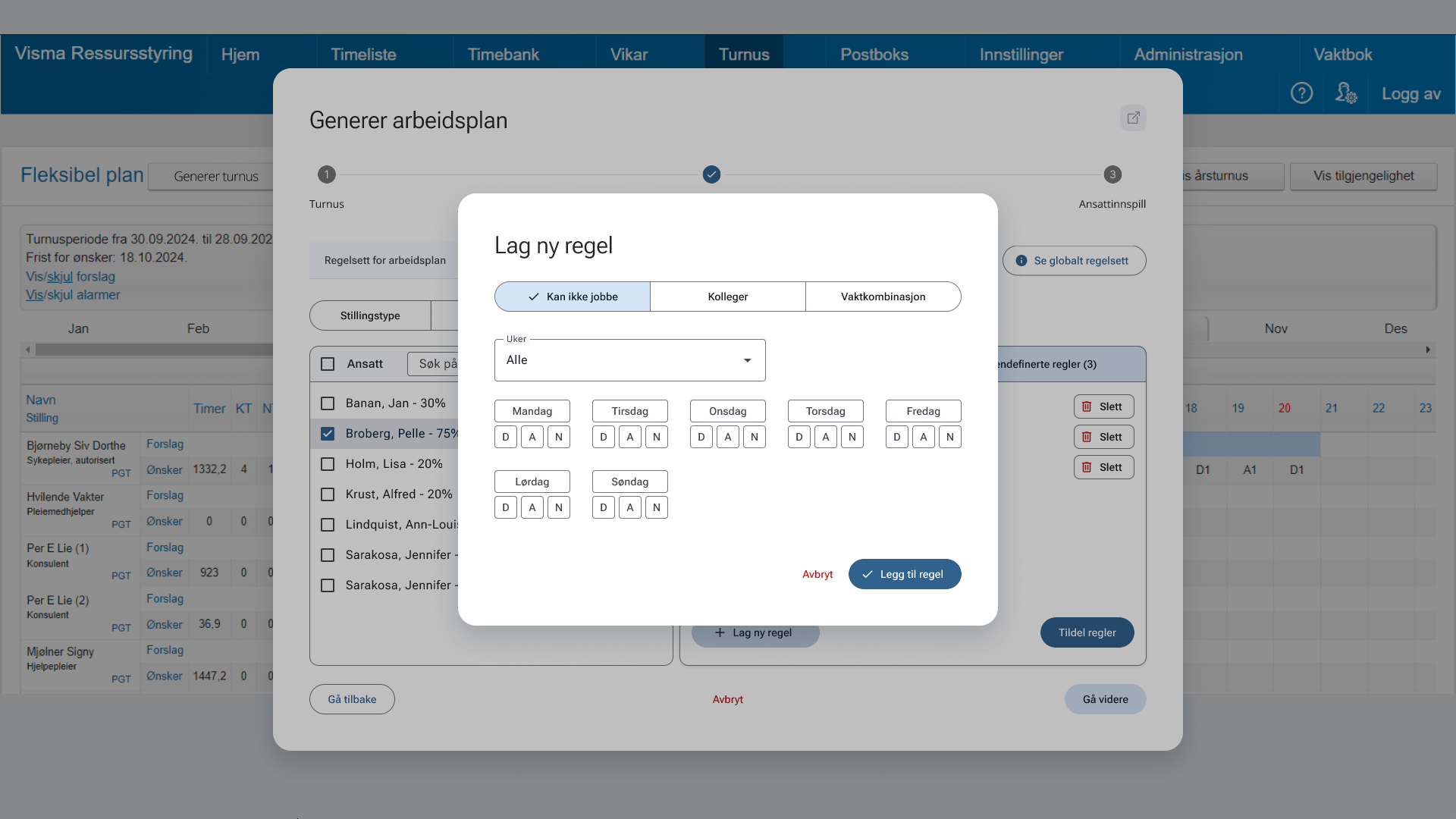This screenshot has width=1456, height=819.
Task: Click wizard step 3 Ansattinnspill circle
Action: [1112, 174]
